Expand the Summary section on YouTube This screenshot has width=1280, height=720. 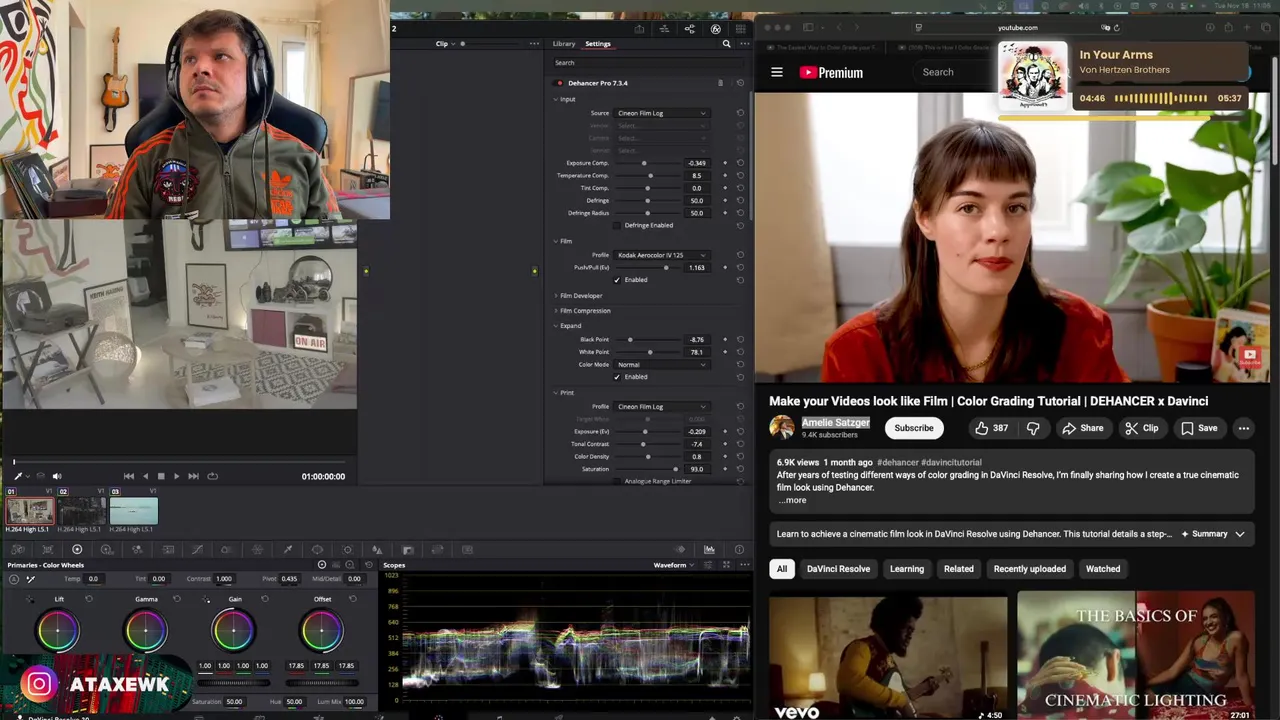(x=1214, y=534)
